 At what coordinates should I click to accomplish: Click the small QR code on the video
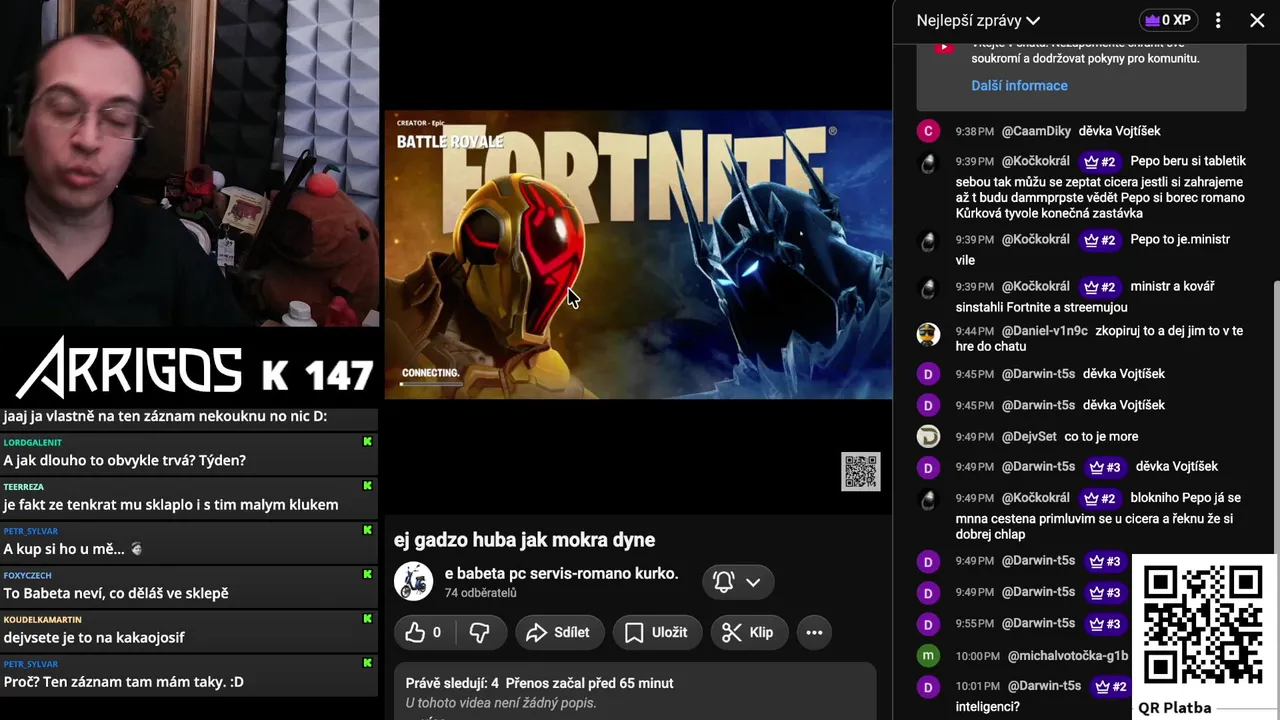tap(860, 472)
